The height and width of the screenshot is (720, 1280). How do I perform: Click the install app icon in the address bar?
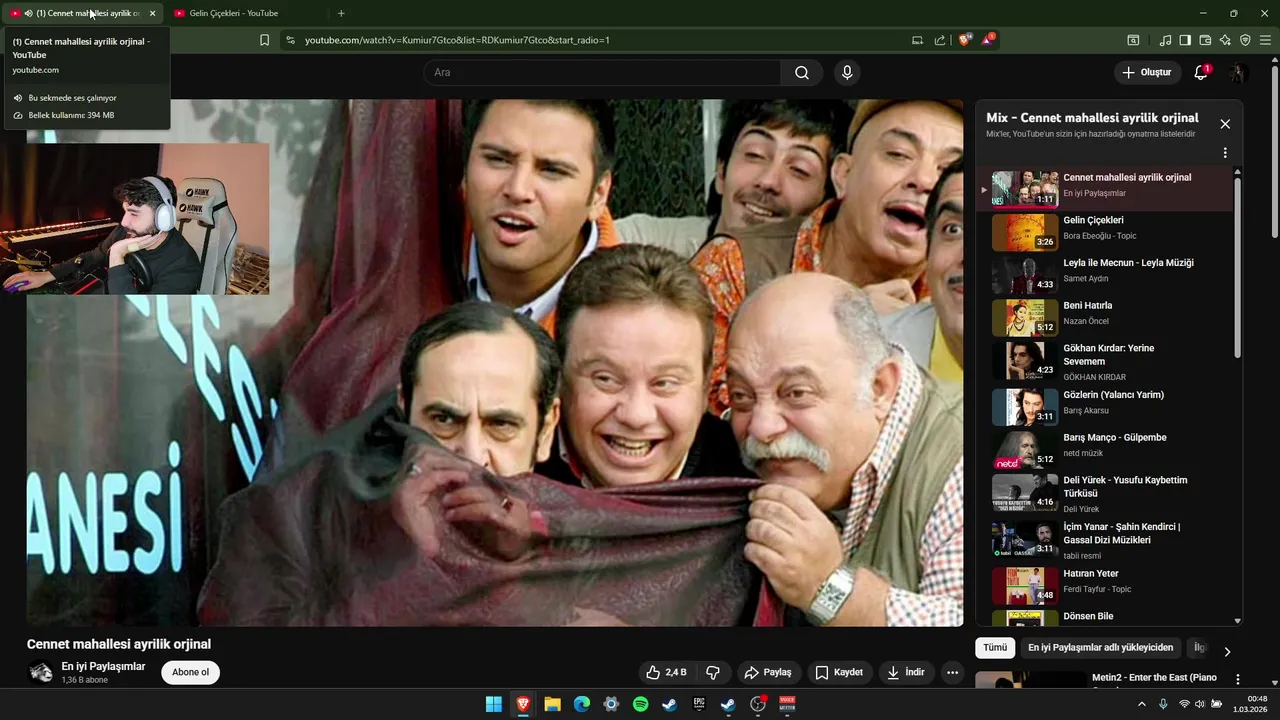tap(917, 40)
